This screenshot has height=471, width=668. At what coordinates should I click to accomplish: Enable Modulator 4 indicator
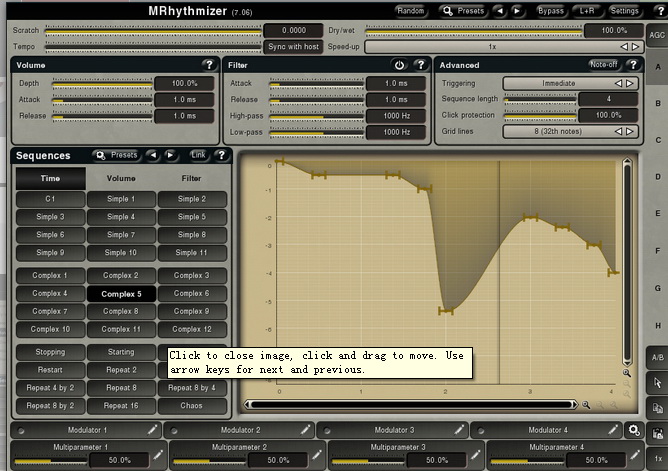click(x=481, y=431)
